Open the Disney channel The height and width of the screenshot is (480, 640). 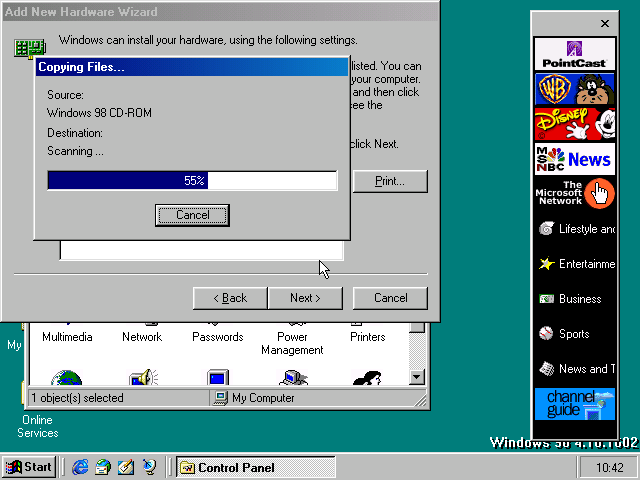pyautogui.click(x=575, y=124)
